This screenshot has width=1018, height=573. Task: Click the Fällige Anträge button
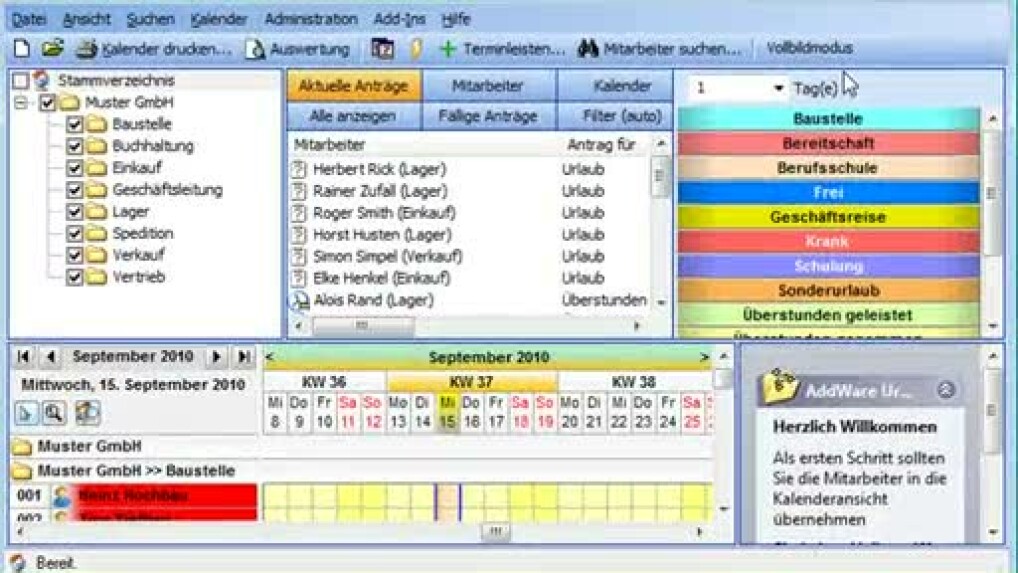tap(487, 116)
